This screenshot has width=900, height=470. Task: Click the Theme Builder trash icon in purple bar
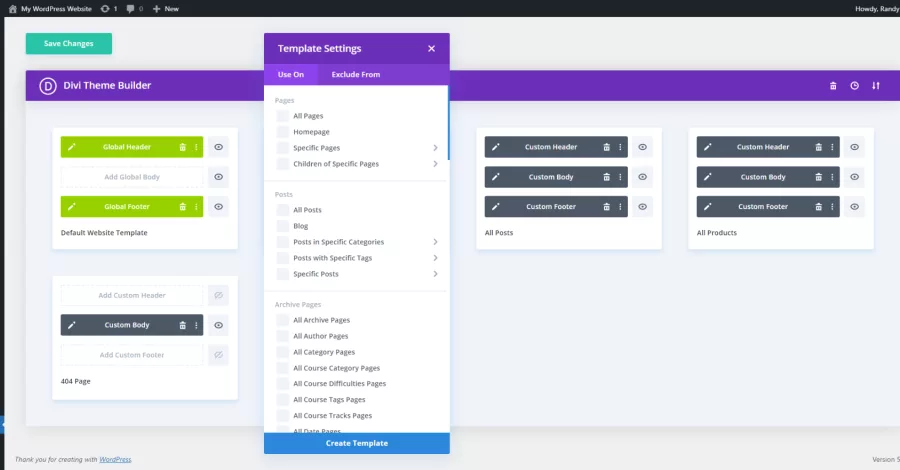(833, 86)
